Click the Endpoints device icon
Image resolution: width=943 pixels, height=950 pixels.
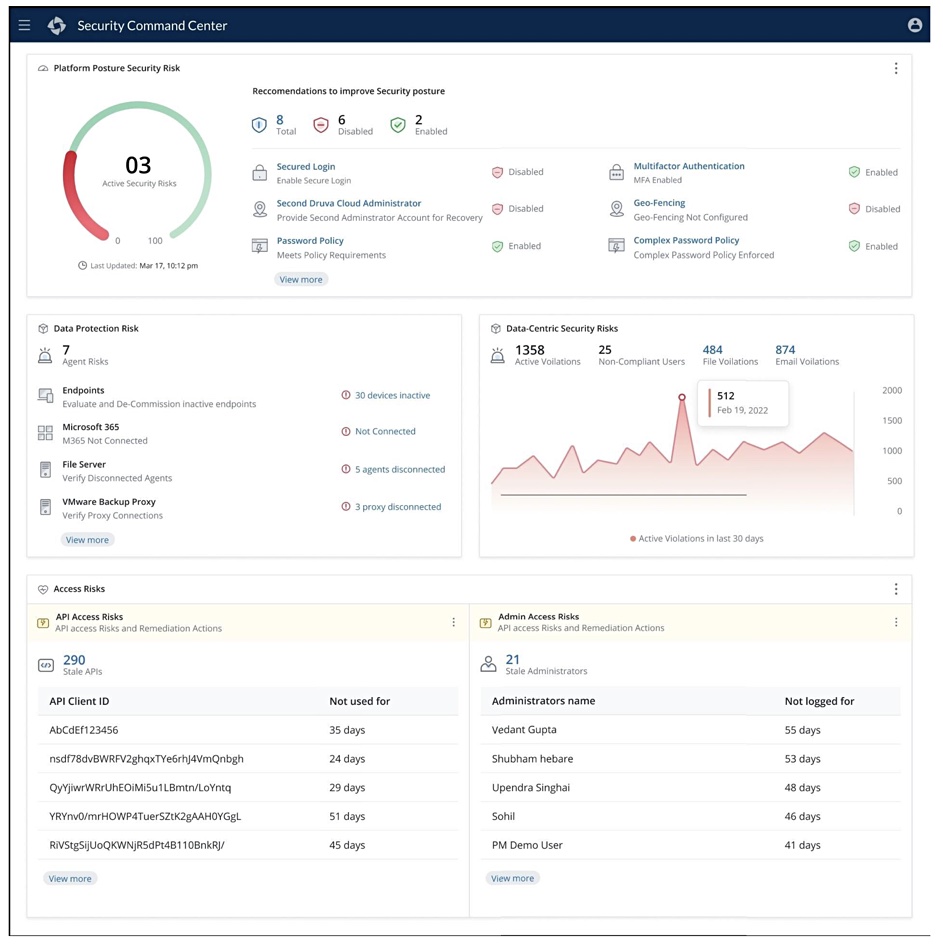click(45, 396)
